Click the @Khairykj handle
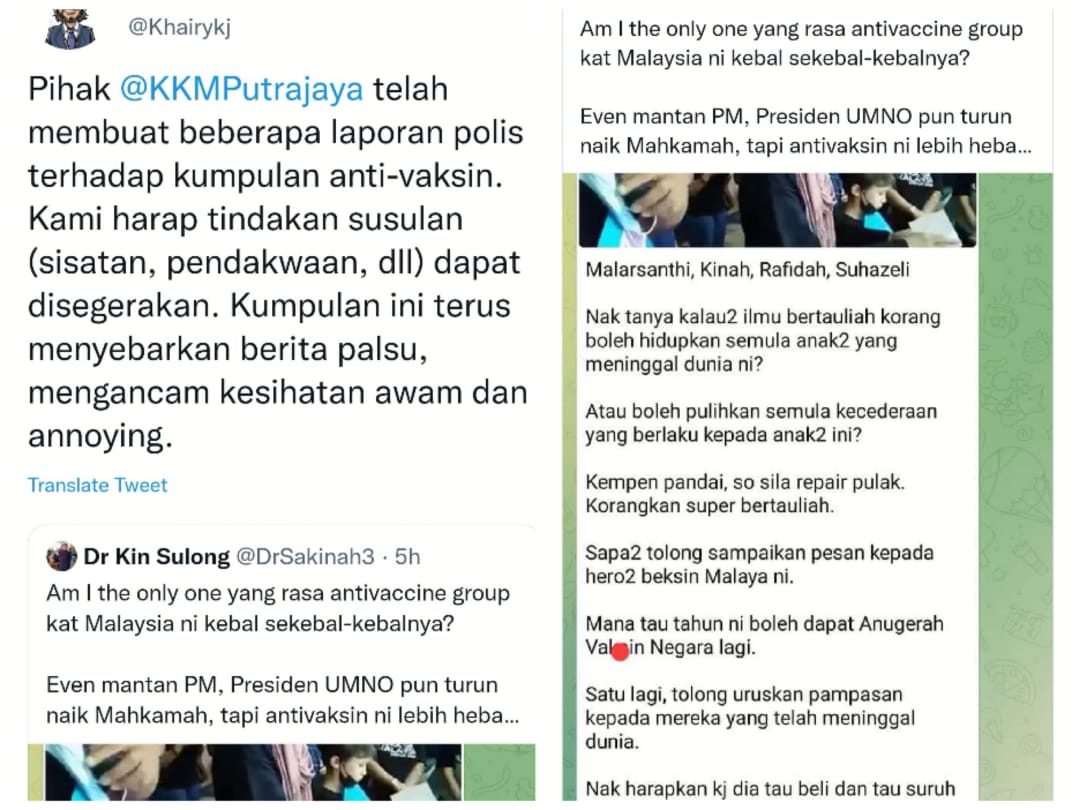The width and height of the screenshot is (1080, 810). [179, 28]
